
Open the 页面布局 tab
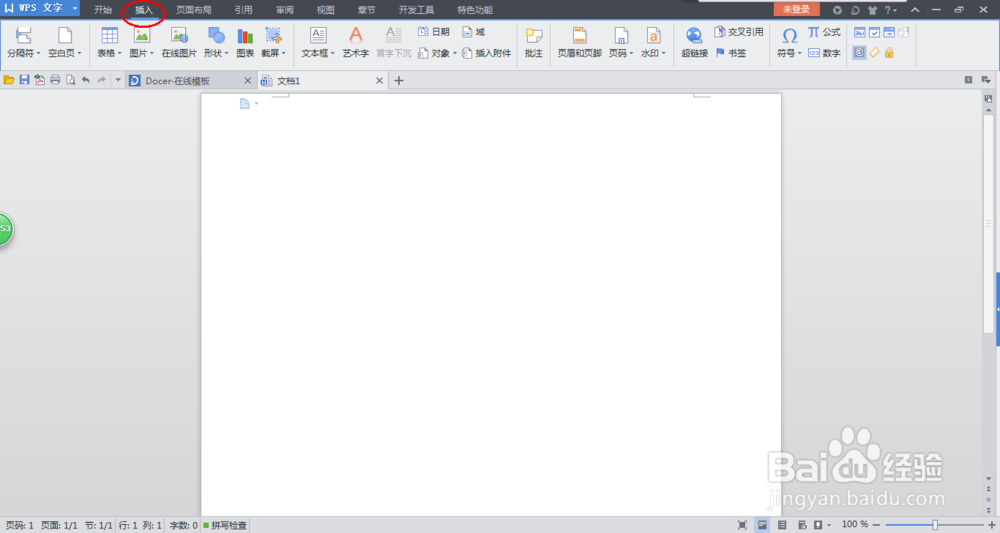(194, 10)
